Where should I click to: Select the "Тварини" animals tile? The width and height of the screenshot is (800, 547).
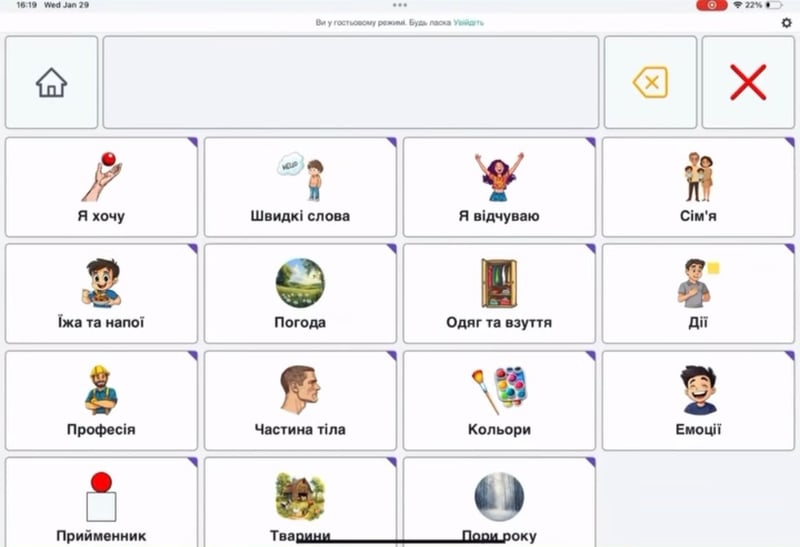300,500
